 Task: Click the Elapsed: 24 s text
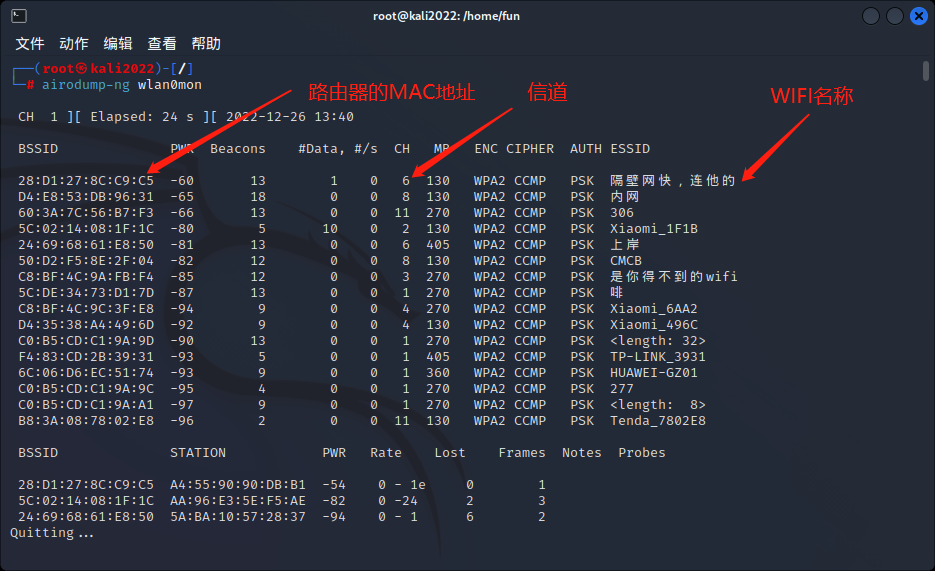point(142,117)
